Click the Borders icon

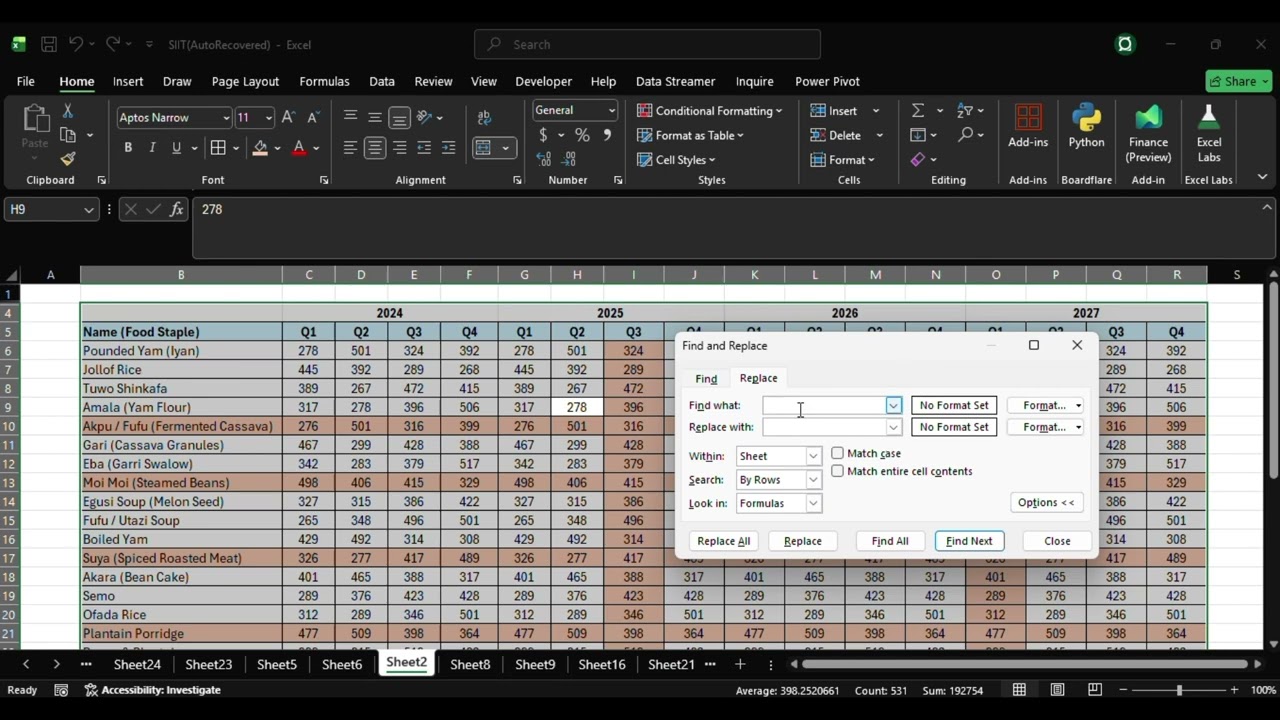218,148
